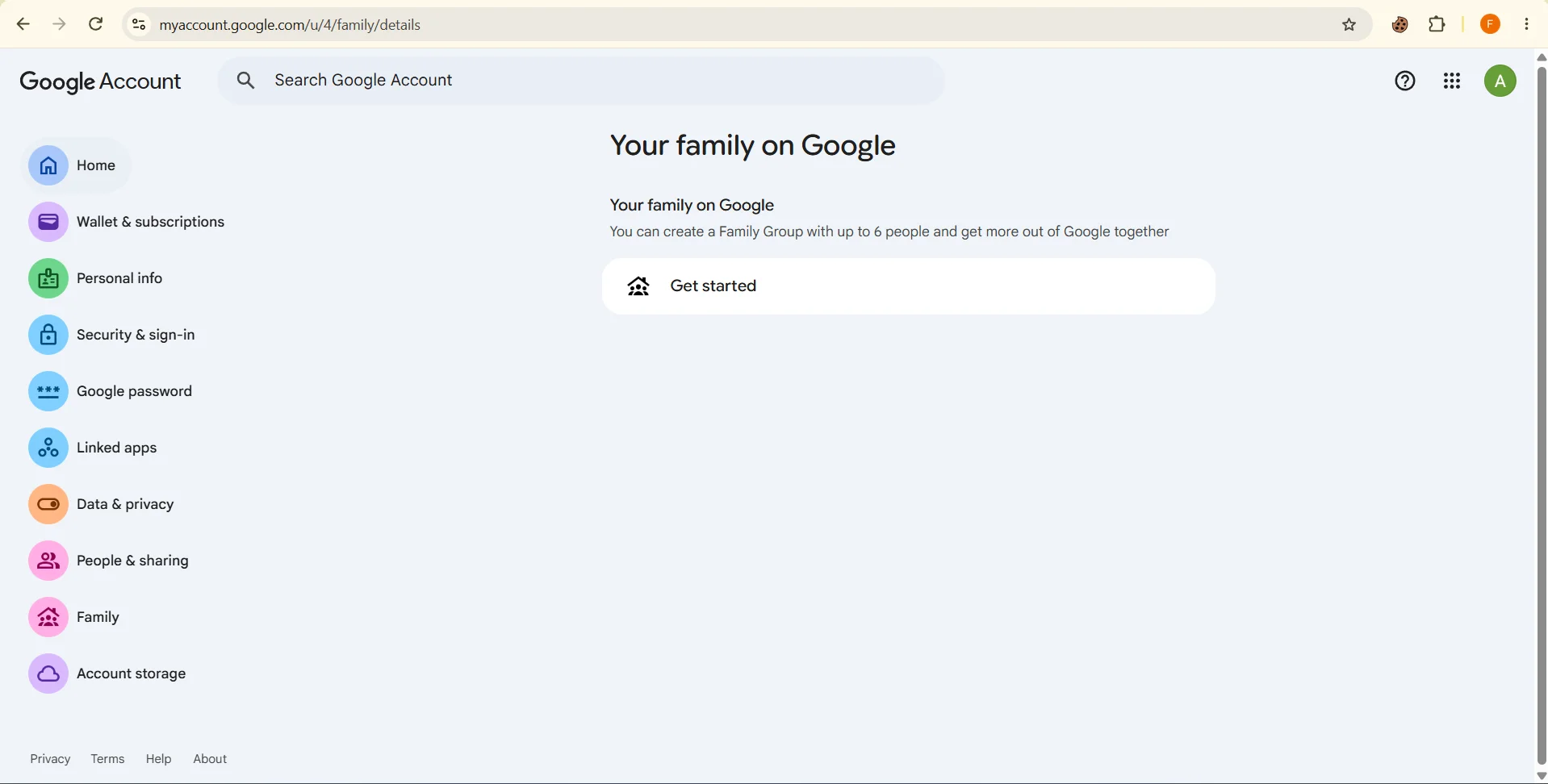Open the Privacy footer link
Image resolution: width=1548 pixels, height=784 pixels.
(x=50, y=759)
